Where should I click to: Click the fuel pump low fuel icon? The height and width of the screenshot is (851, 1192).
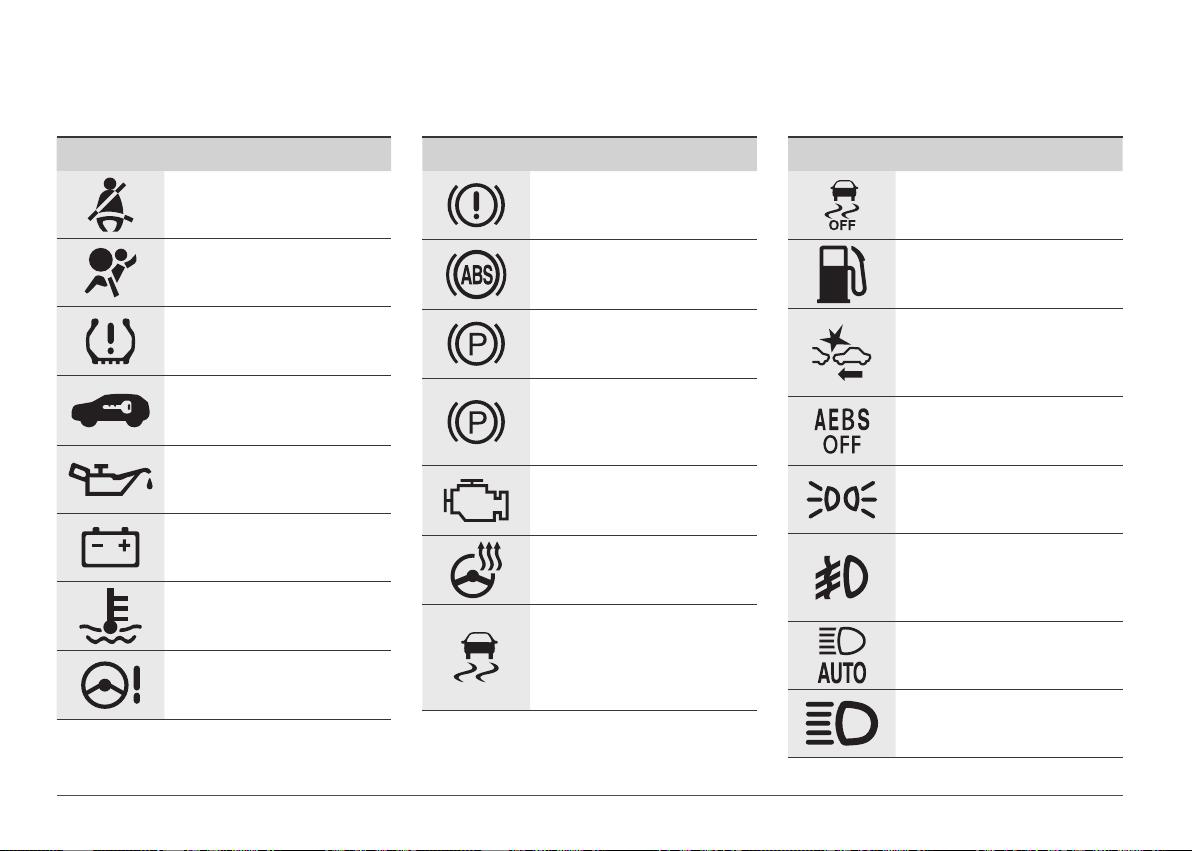[x=842, y=274]
